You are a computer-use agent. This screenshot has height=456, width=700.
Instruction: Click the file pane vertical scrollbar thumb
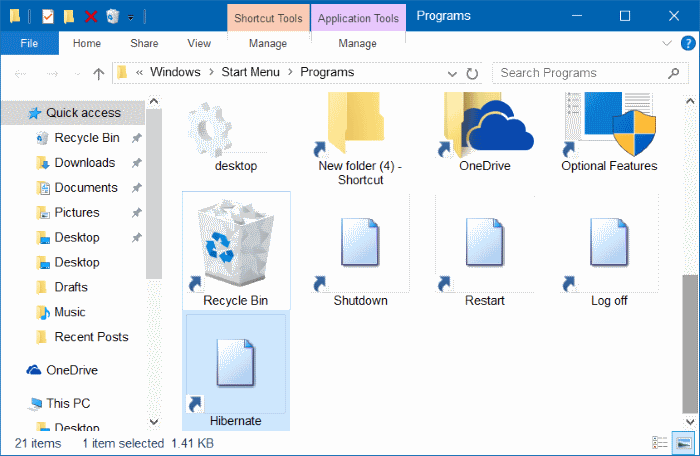point(690,344)
